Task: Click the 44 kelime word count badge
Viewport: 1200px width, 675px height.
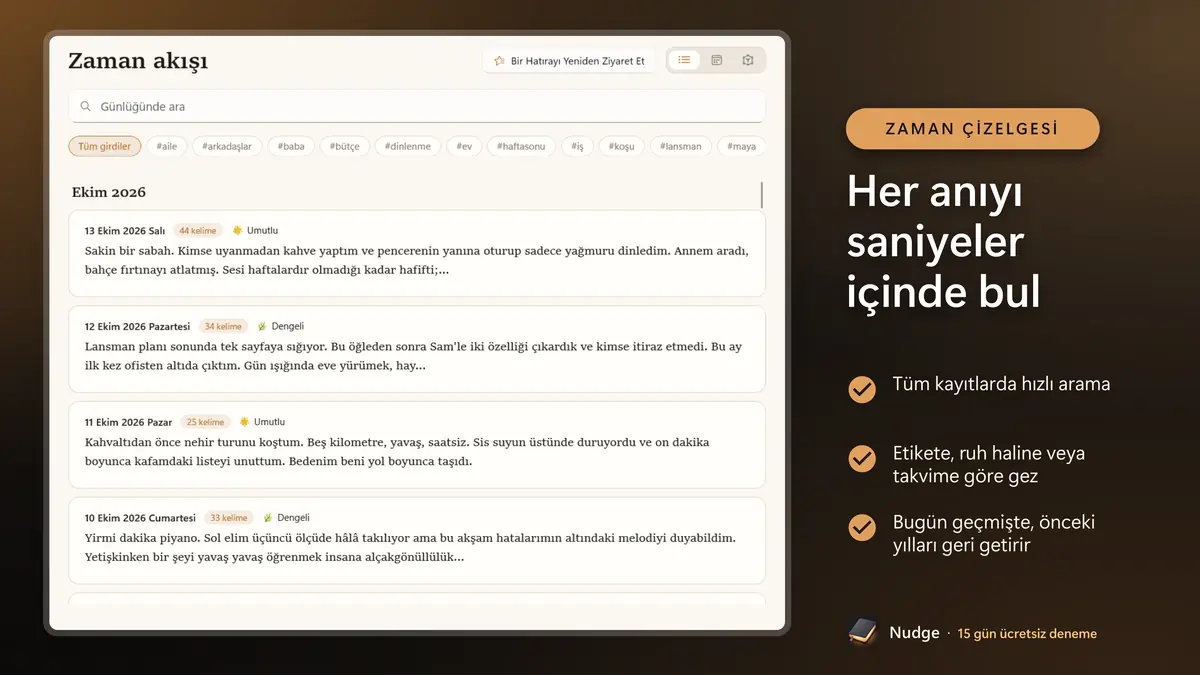Action: tap(198, 231)
